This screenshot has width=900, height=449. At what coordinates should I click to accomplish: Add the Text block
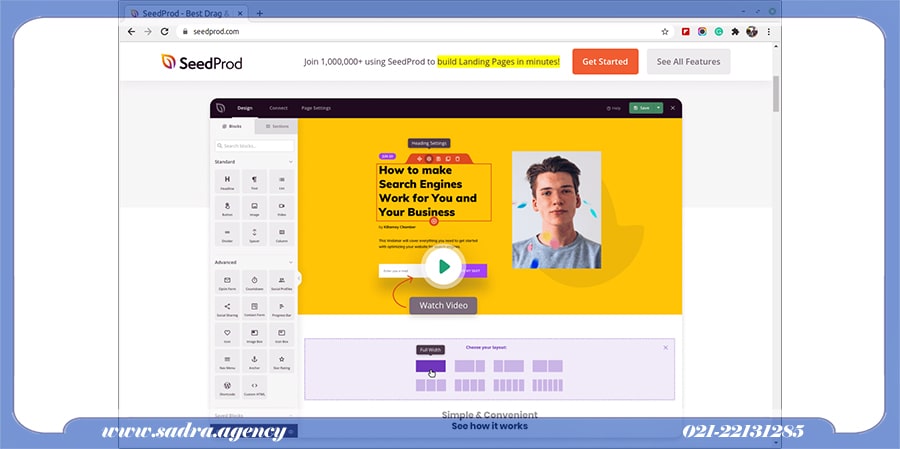pos(254,181)
